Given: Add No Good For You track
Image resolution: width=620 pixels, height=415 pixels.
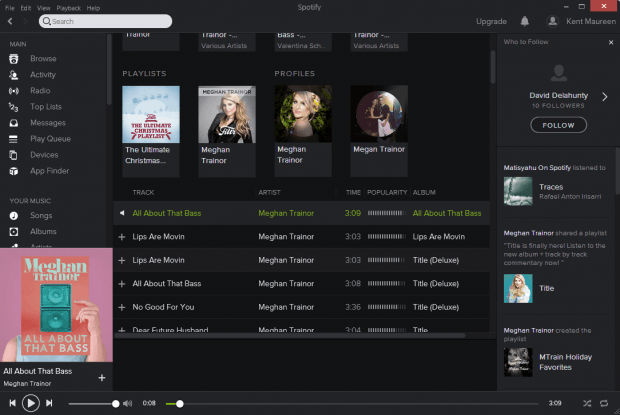Looking at the screenshot, I should point(122,307).
